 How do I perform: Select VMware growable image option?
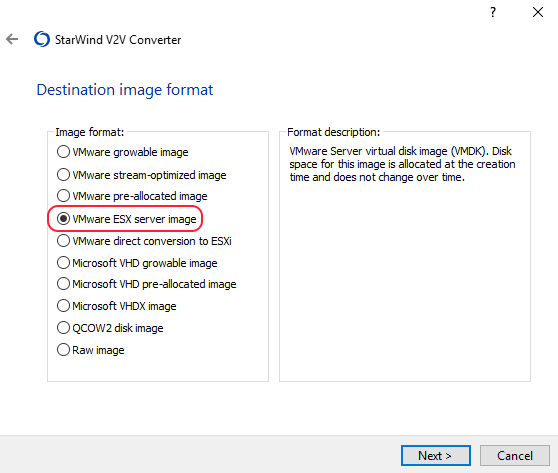(122, 152)
